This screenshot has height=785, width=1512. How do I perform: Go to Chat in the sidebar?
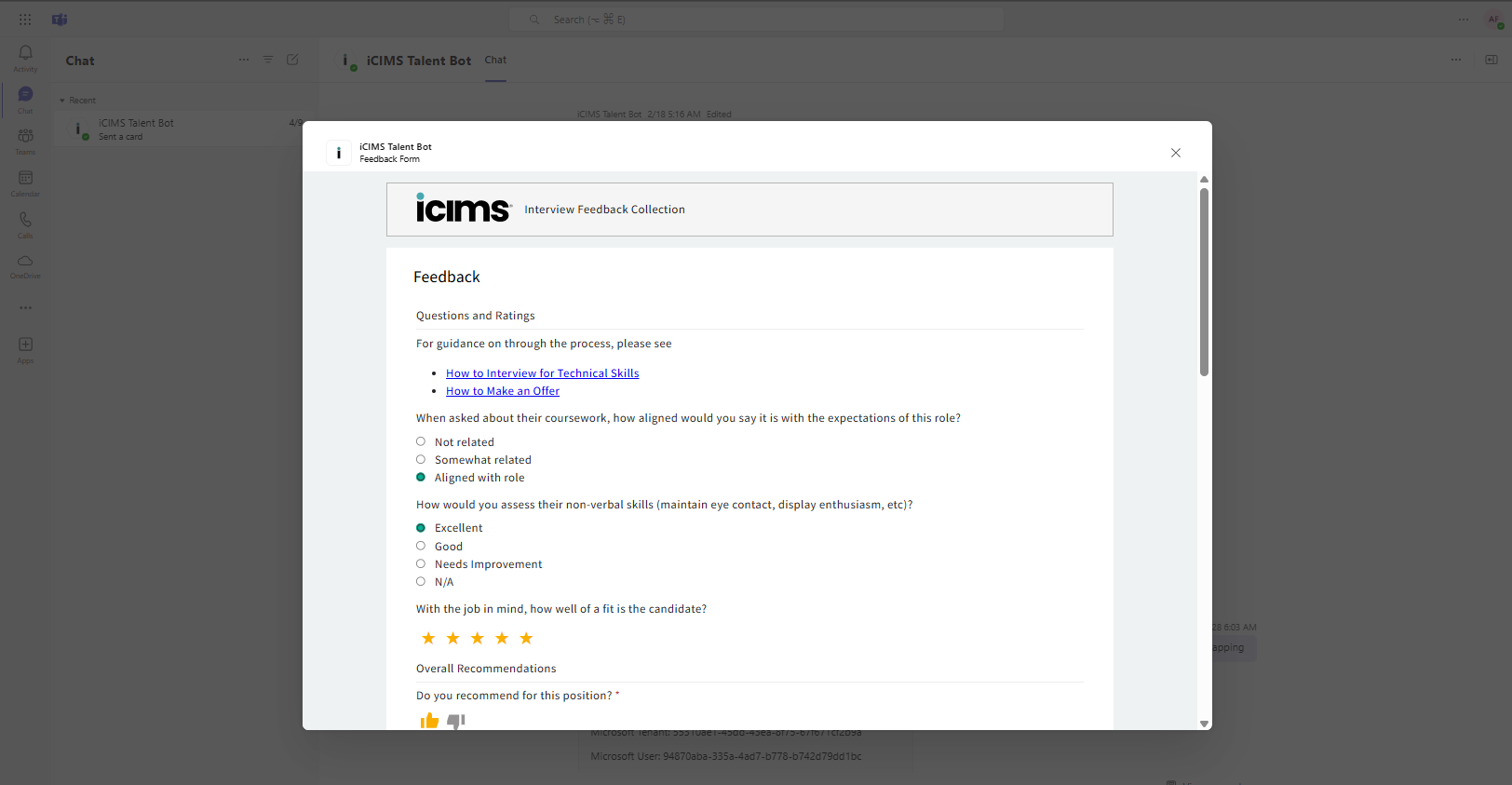coord(25,99)
